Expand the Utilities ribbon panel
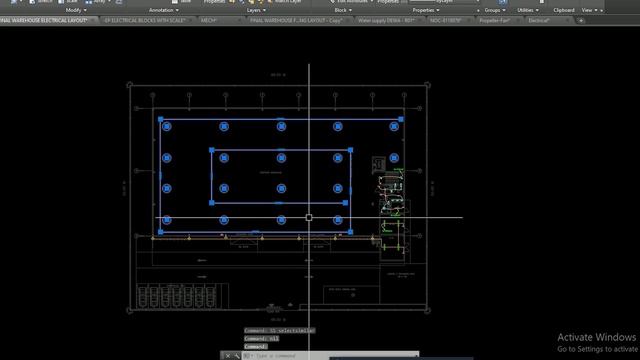 [528, 10]
